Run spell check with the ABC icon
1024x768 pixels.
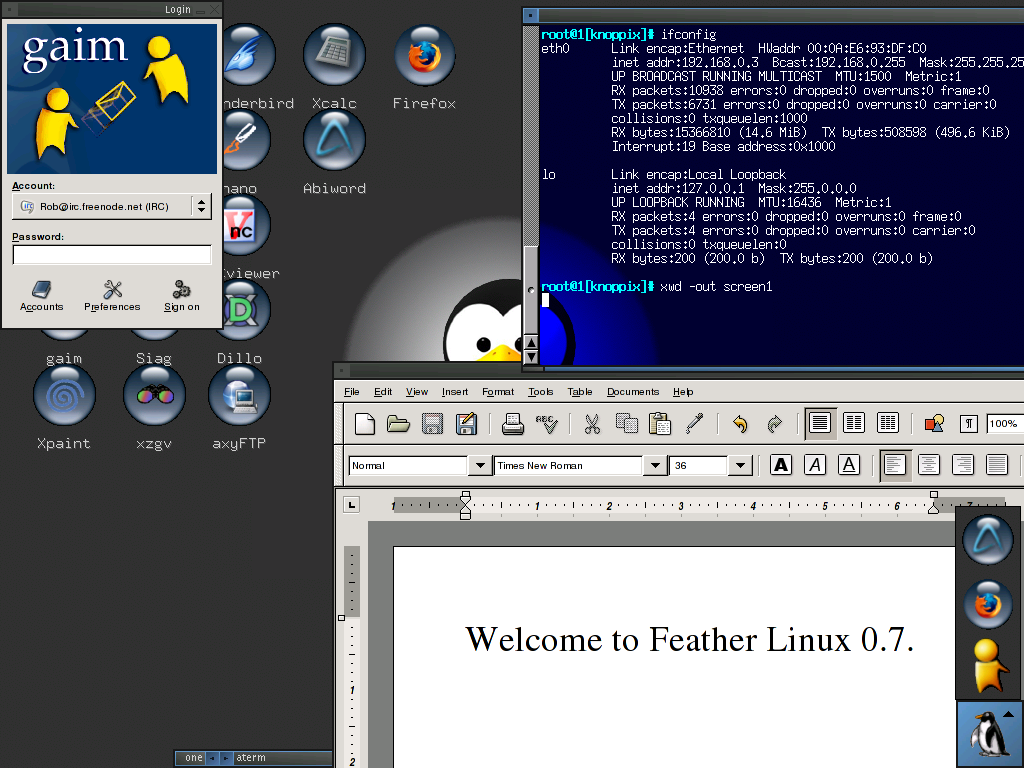pyautogui.click(x=548, y=423)
